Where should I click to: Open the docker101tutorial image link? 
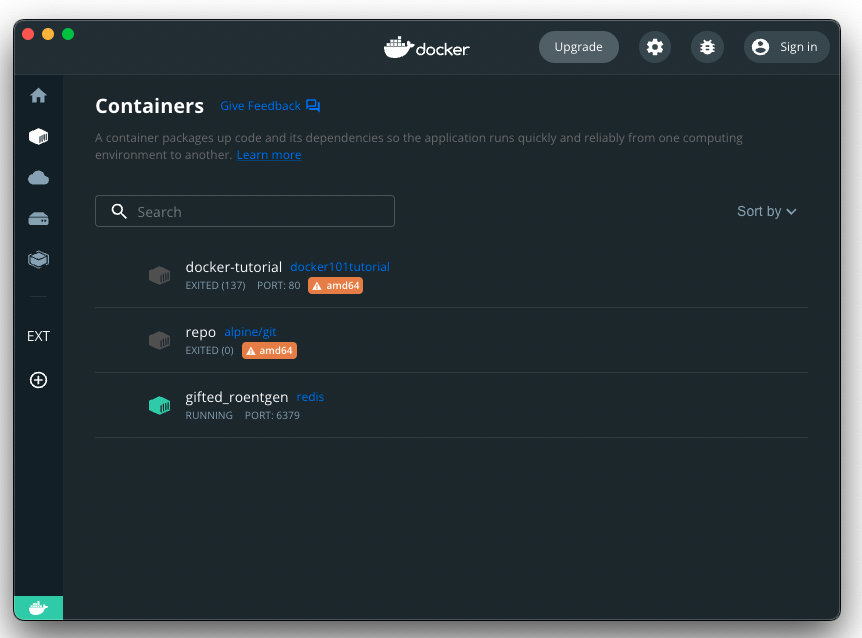tap(340, 267)
